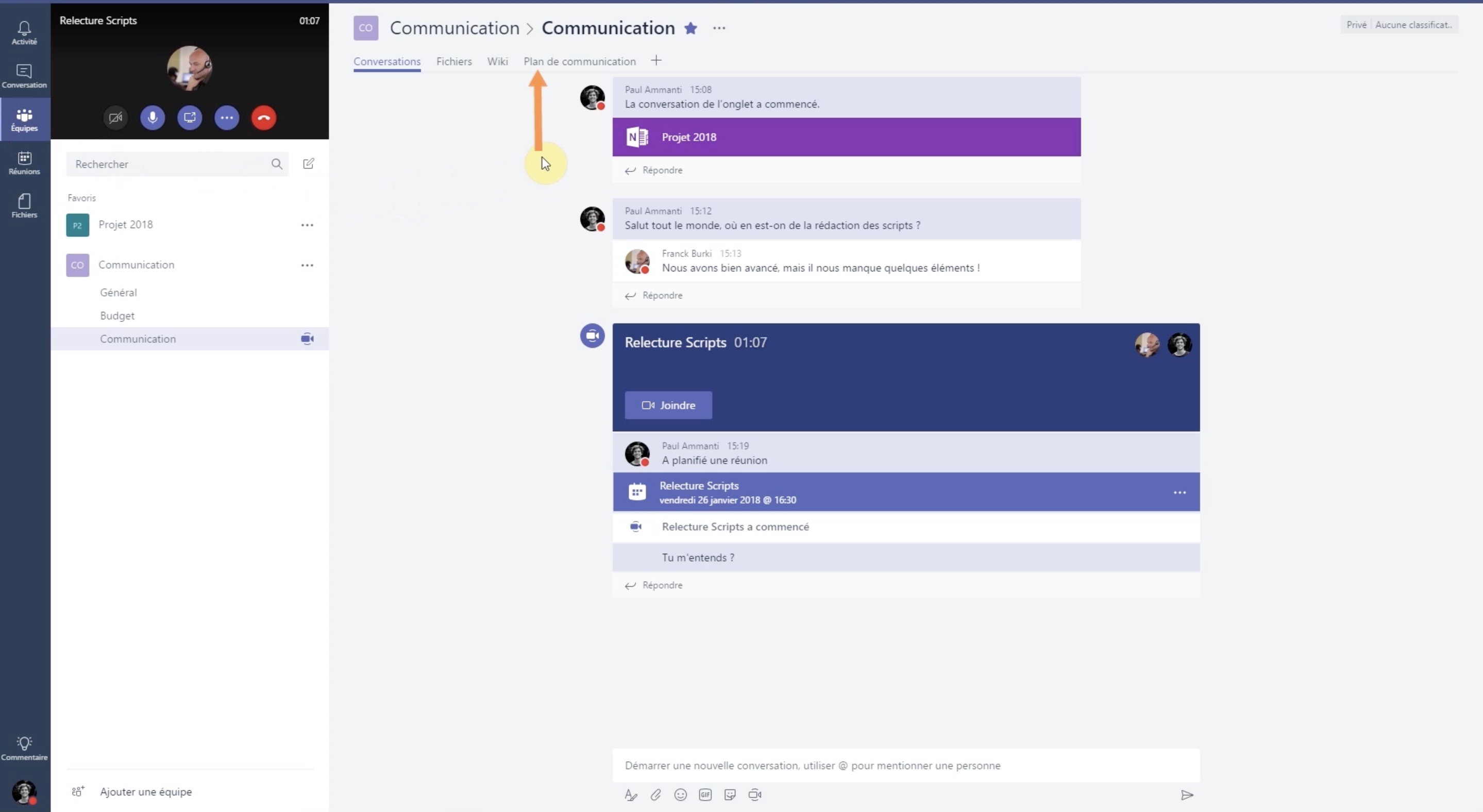Viewport: 1483px width, 812px height.
Task: Click the caller's video thumbnail in call panel
Action: pyautogui.click(x=190, y=68)
